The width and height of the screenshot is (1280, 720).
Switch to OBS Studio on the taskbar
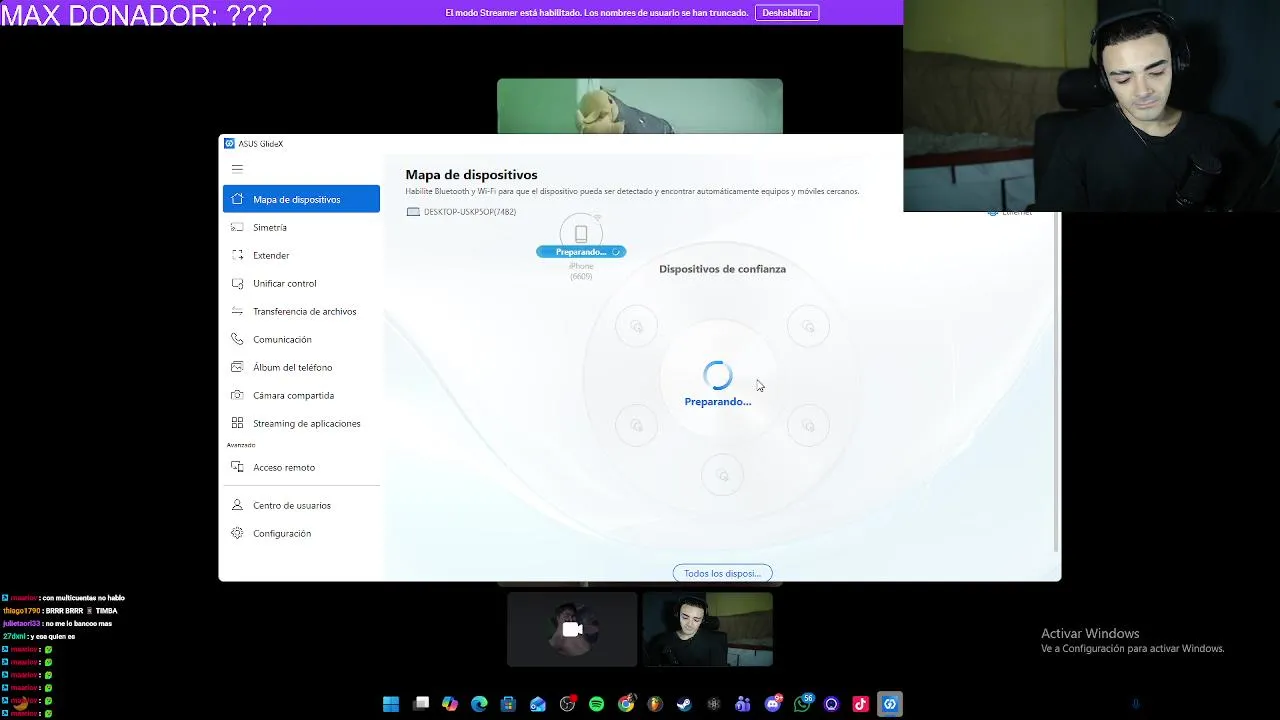[x=567, y=704]
